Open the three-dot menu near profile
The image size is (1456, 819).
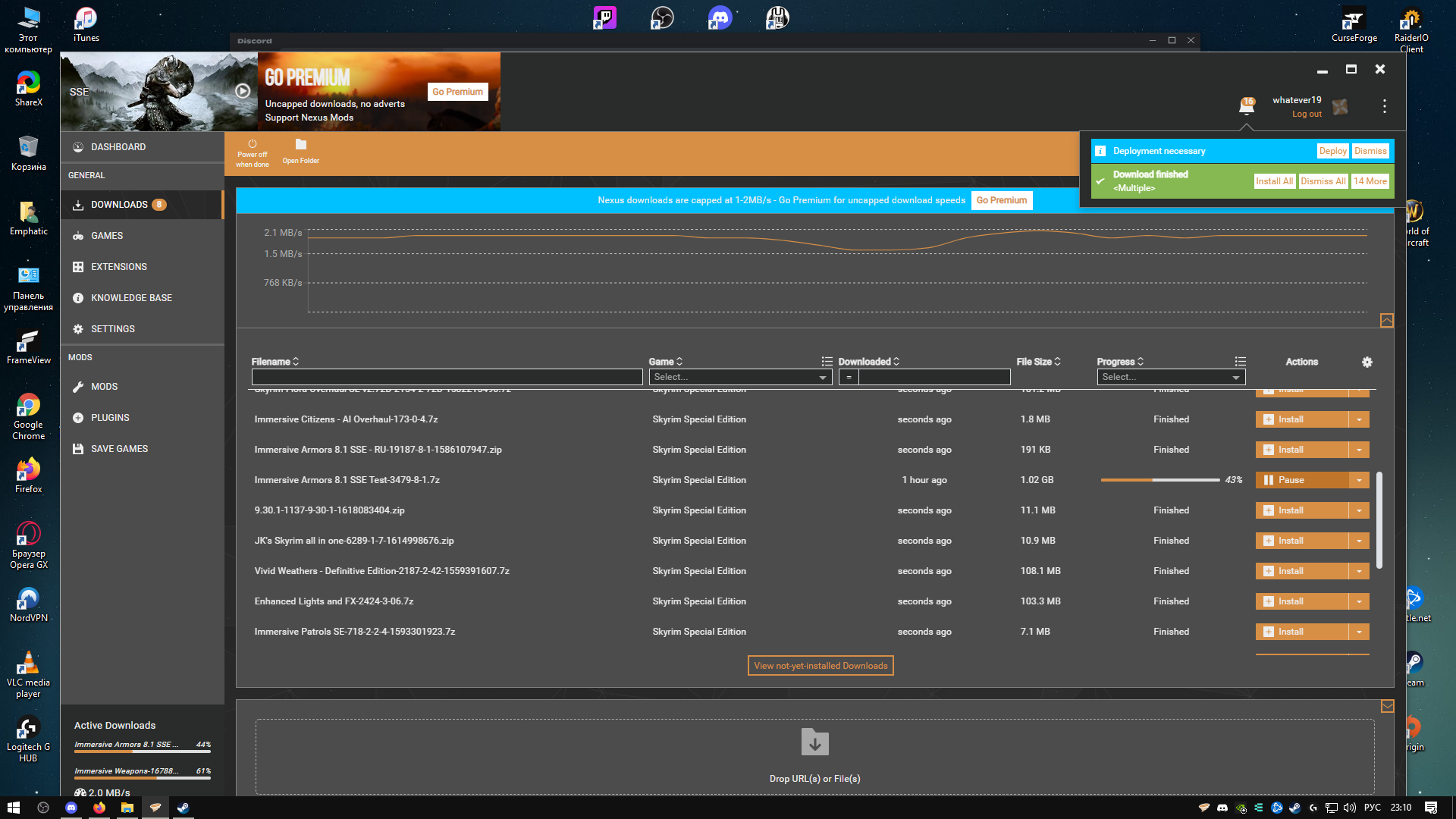click(x=1384, y=106)
